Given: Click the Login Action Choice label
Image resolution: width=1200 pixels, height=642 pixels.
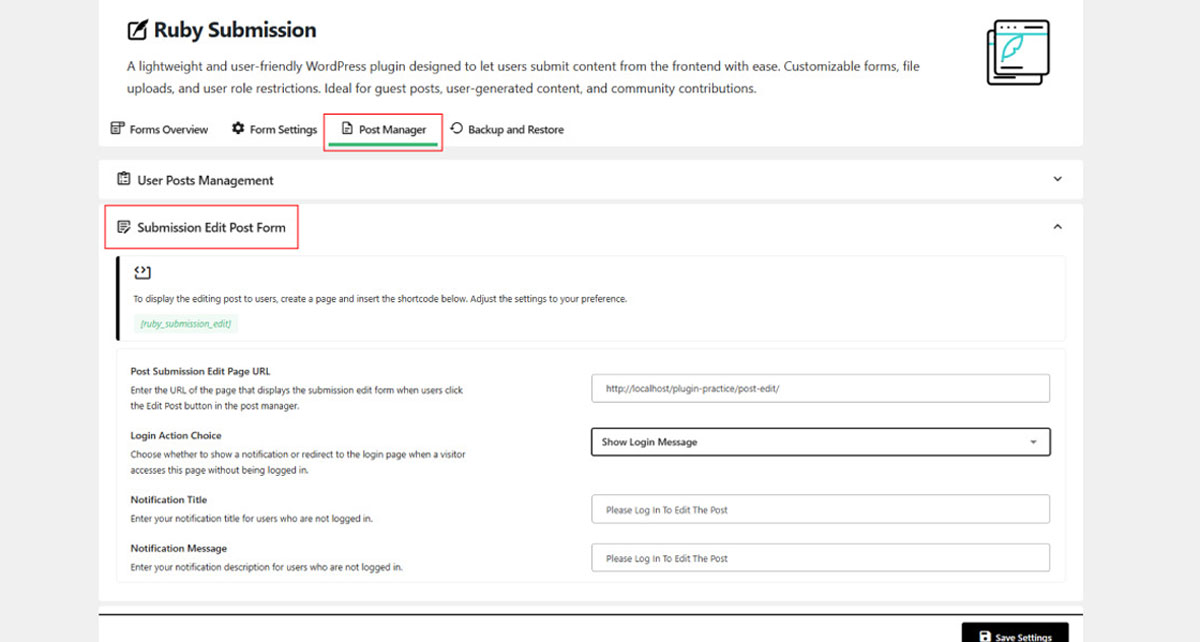Looking at the screenshot, I should pyautogui.click(x=176, y=436).
